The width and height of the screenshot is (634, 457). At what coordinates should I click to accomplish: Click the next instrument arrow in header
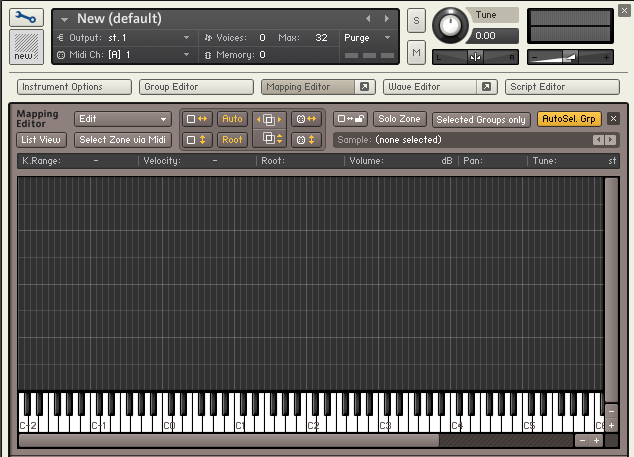coord(387,19)
